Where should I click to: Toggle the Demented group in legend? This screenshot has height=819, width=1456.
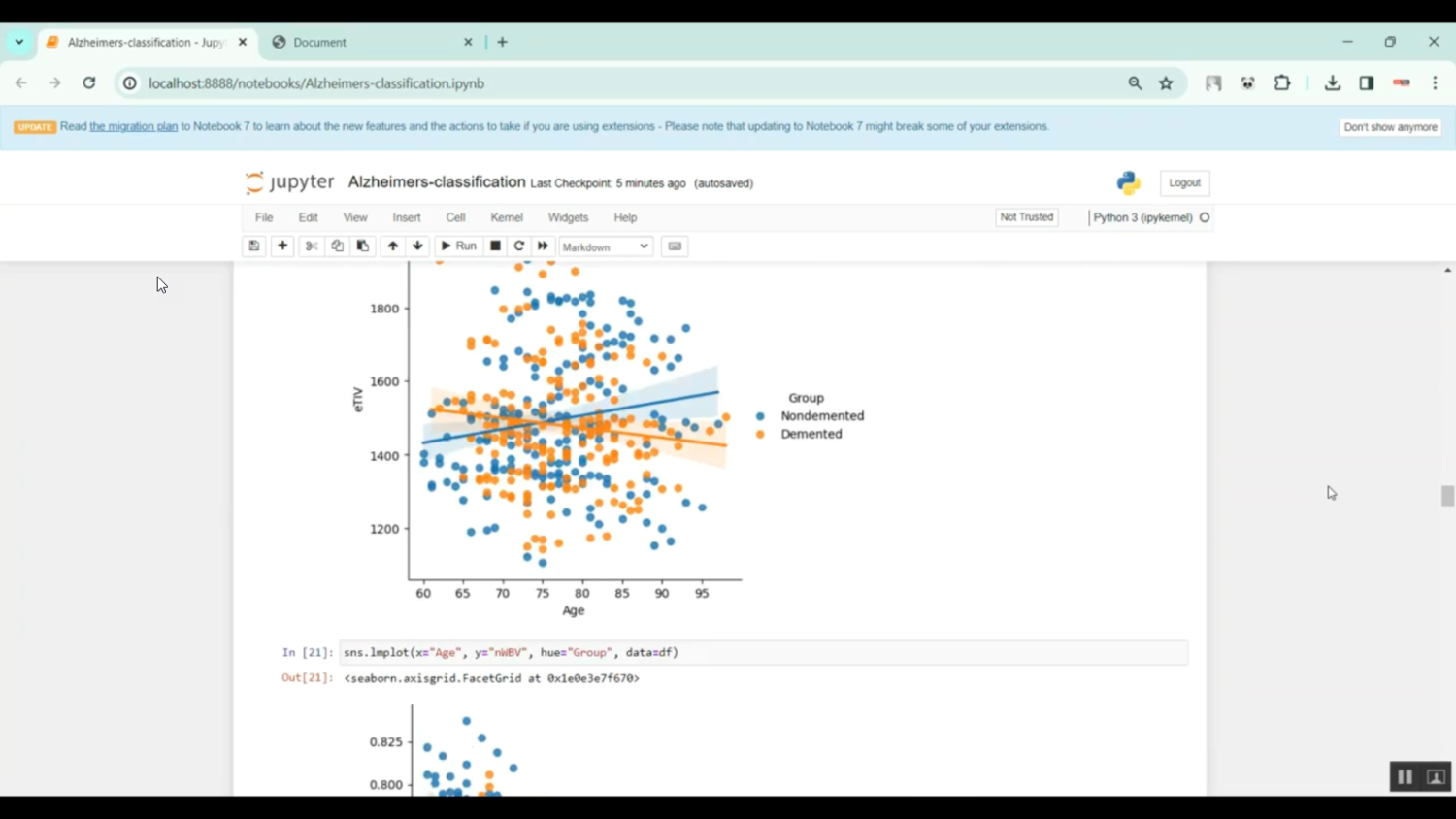click(811, 434)
